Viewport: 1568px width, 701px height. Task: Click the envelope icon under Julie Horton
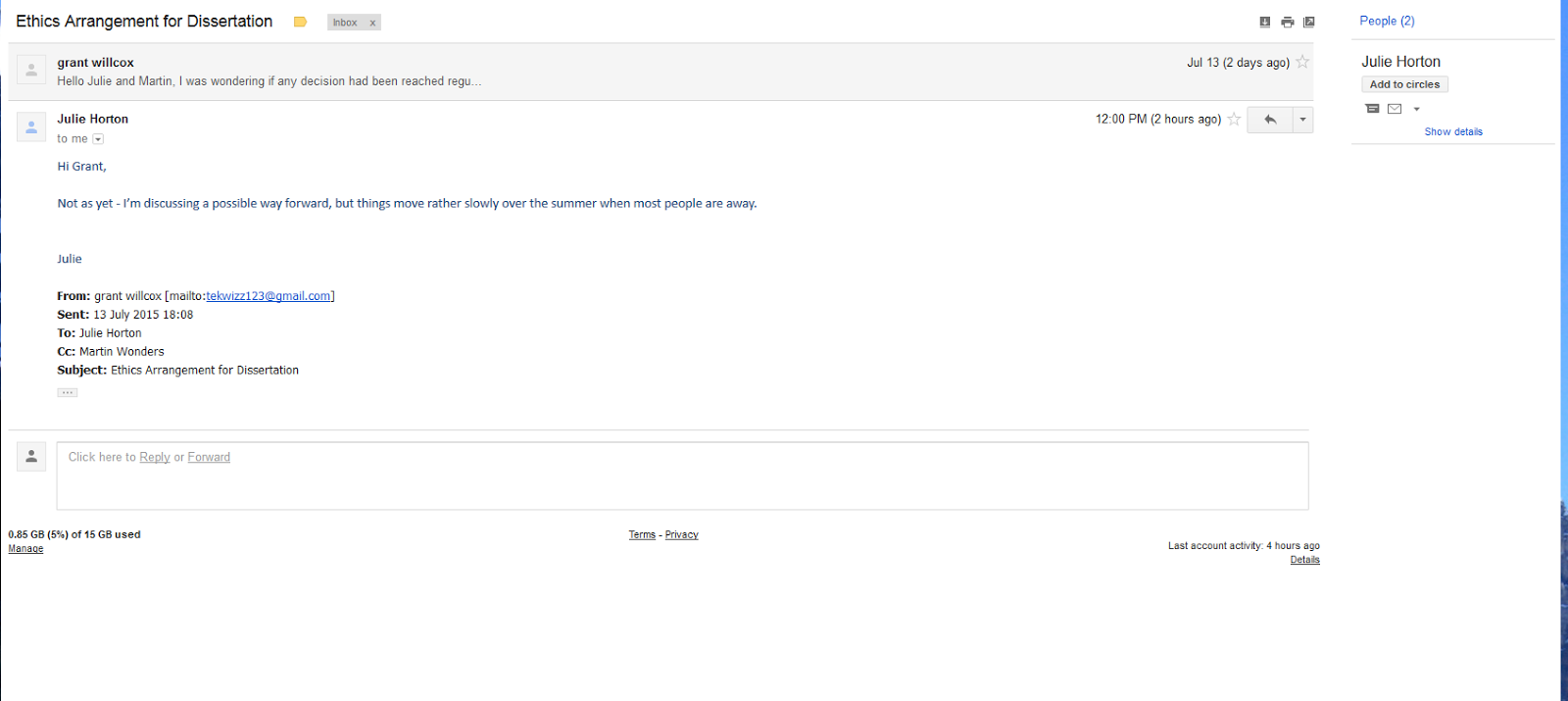click(x=1395, y=109)
